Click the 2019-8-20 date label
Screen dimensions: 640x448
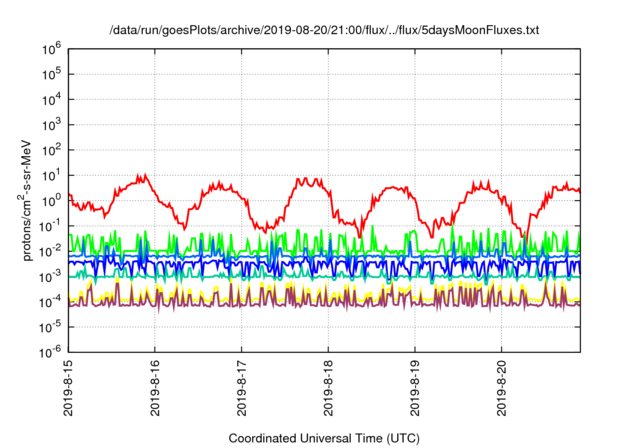502,388
